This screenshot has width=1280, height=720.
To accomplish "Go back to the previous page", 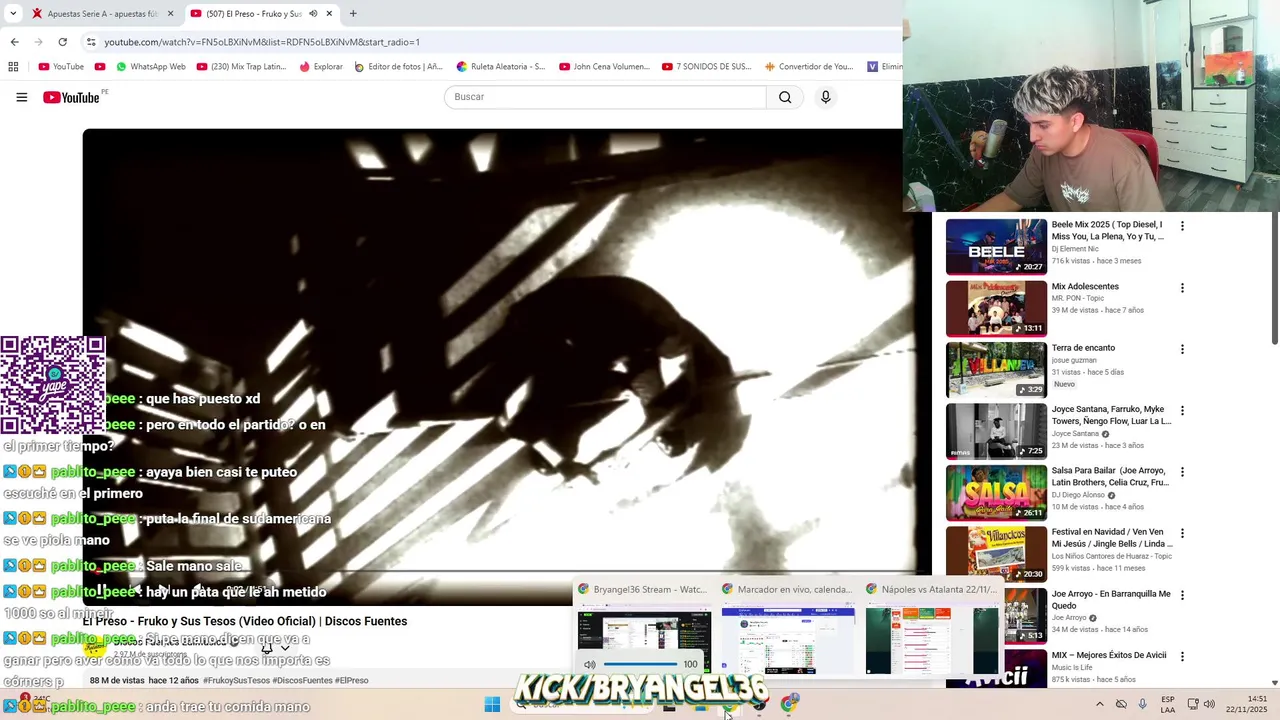I will (x=14, y=42).
